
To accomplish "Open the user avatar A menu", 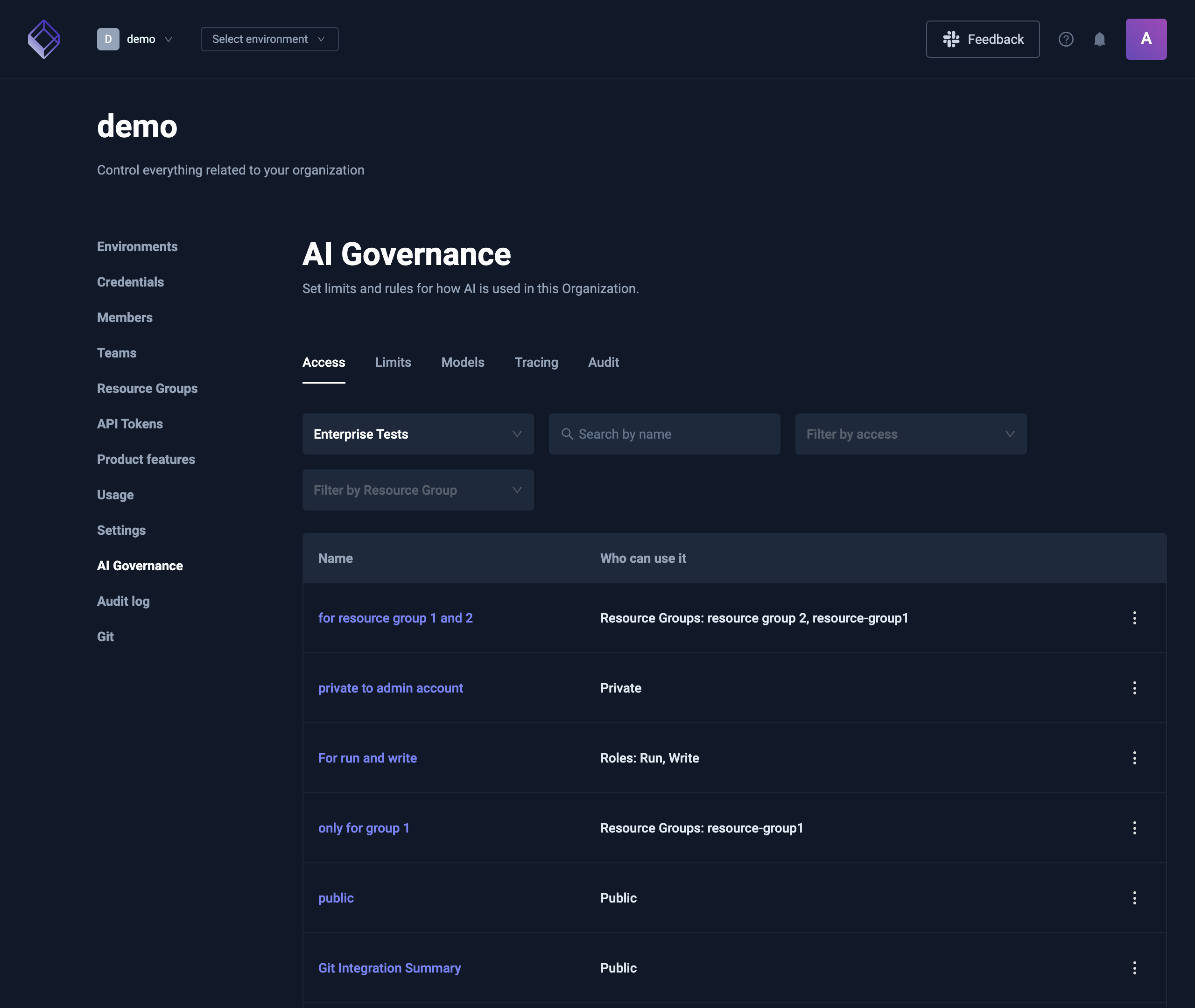I will (1146, 39).
